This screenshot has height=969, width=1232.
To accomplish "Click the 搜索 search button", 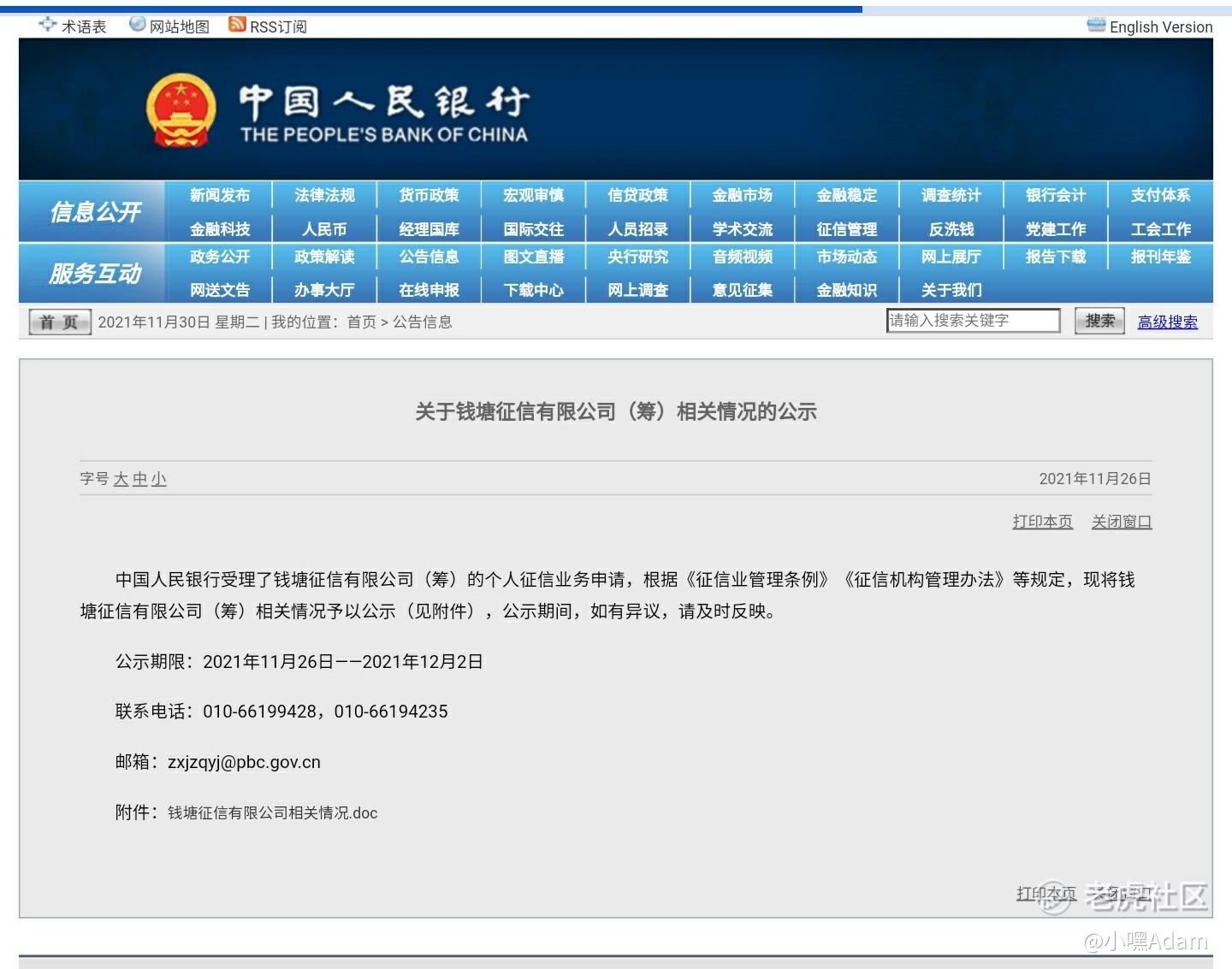I will click(1099, 321).
